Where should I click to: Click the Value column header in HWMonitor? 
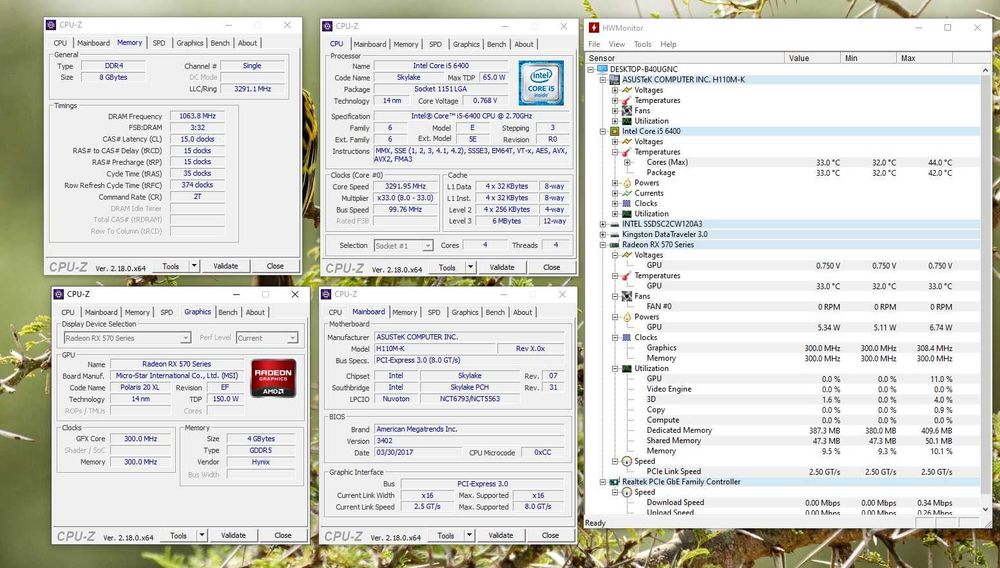(x=812, y=57)
